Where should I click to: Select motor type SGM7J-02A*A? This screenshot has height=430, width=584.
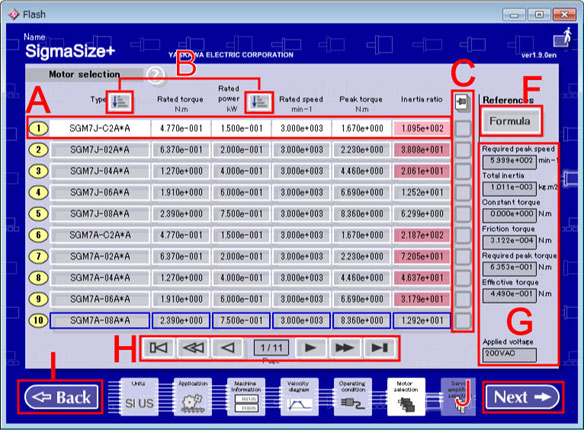pos(100,150)
